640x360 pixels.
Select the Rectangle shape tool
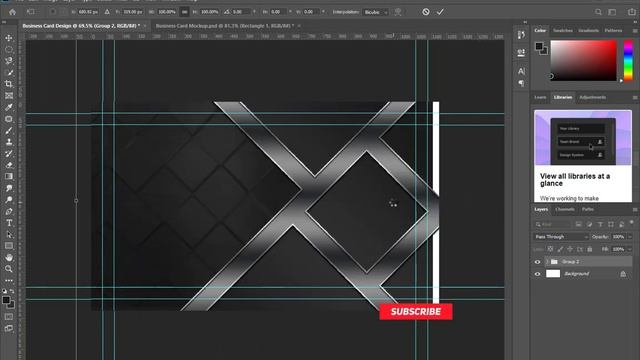[x=9, y=246]
